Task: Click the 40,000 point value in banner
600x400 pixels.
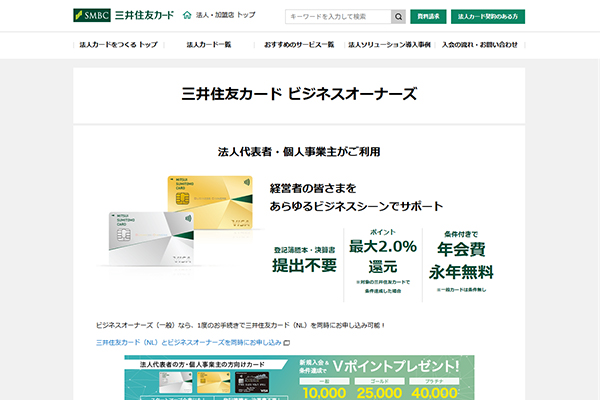Action: 434,393
